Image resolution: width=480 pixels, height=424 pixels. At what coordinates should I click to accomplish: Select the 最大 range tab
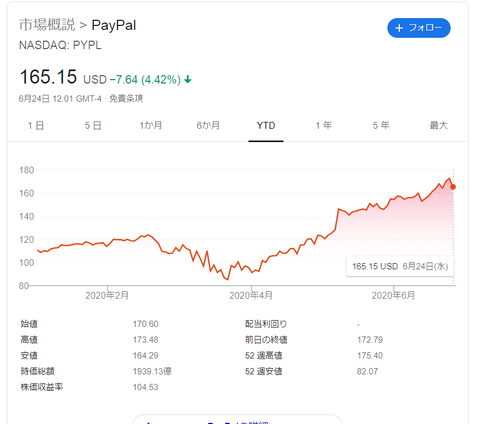439,126
